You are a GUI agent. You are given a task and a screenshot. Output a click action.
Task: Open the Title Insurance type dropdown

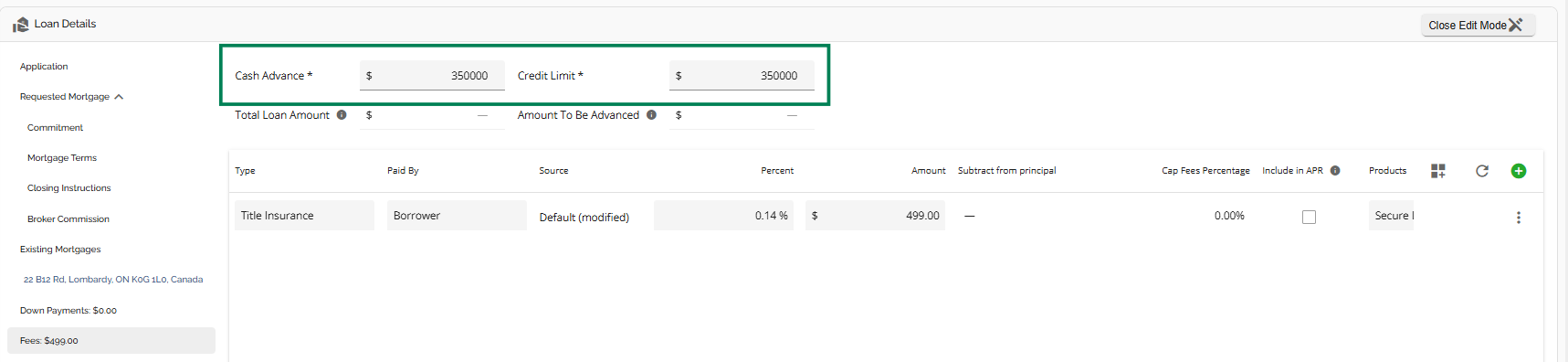[304, 216]
